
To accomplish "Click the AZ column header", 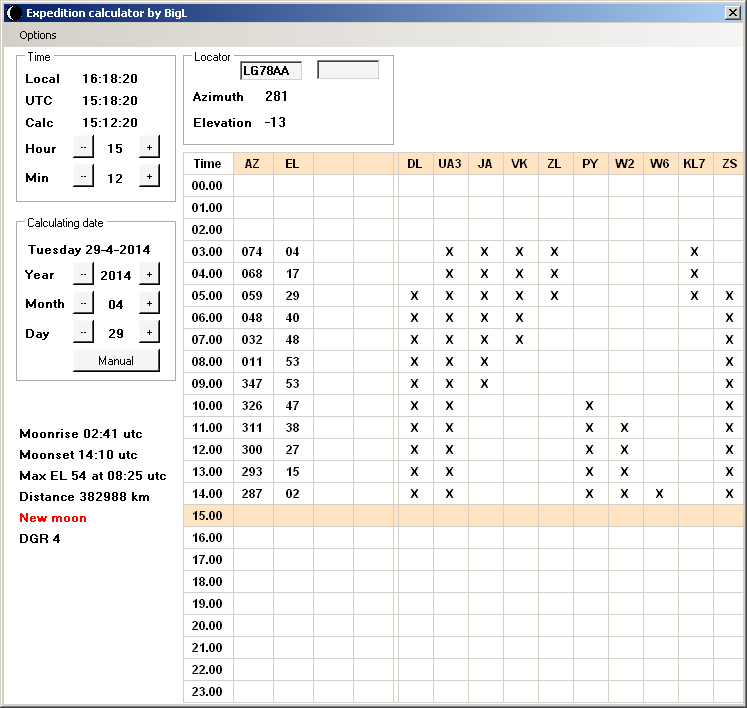I will 252,164.
